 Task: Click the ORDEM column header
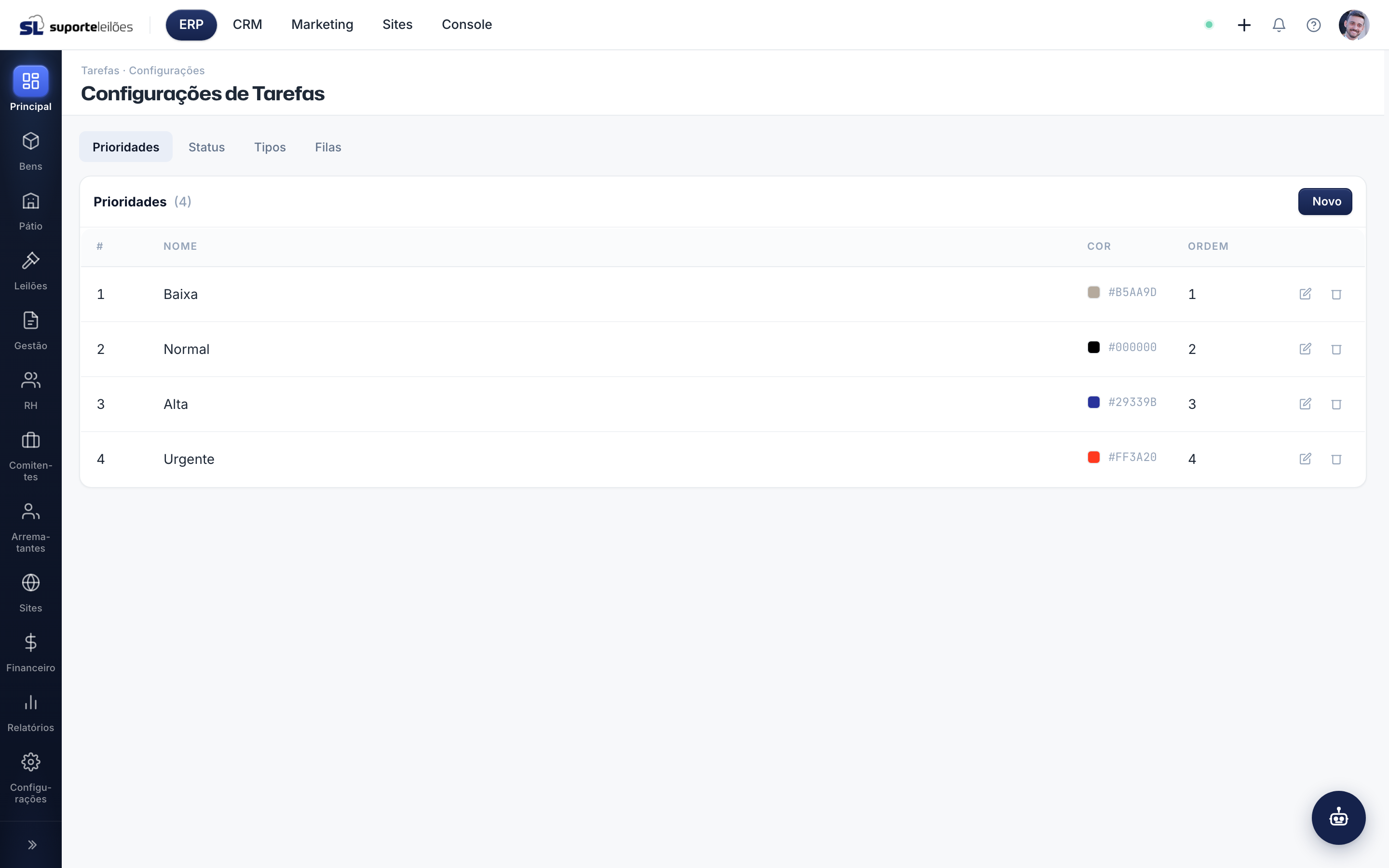tap(1208, 246)
